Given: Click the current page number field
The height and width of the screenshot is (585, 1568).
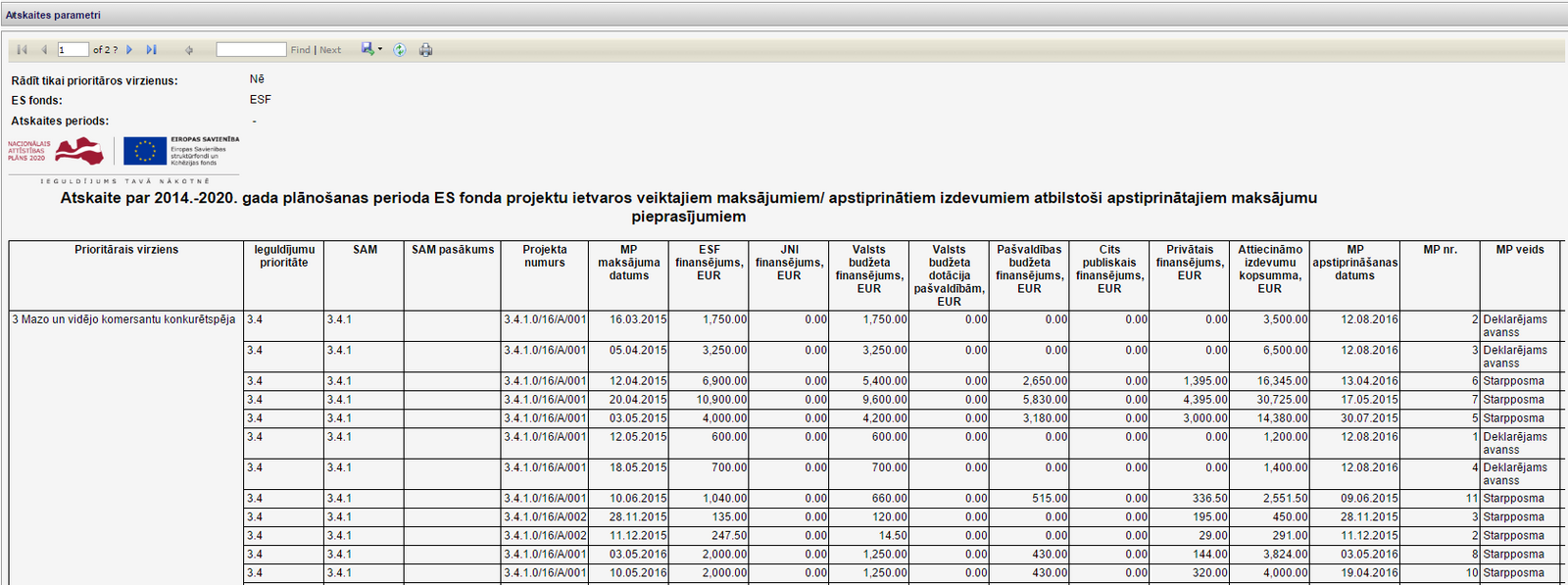Looking at the screenshot, I should [73, 50].
